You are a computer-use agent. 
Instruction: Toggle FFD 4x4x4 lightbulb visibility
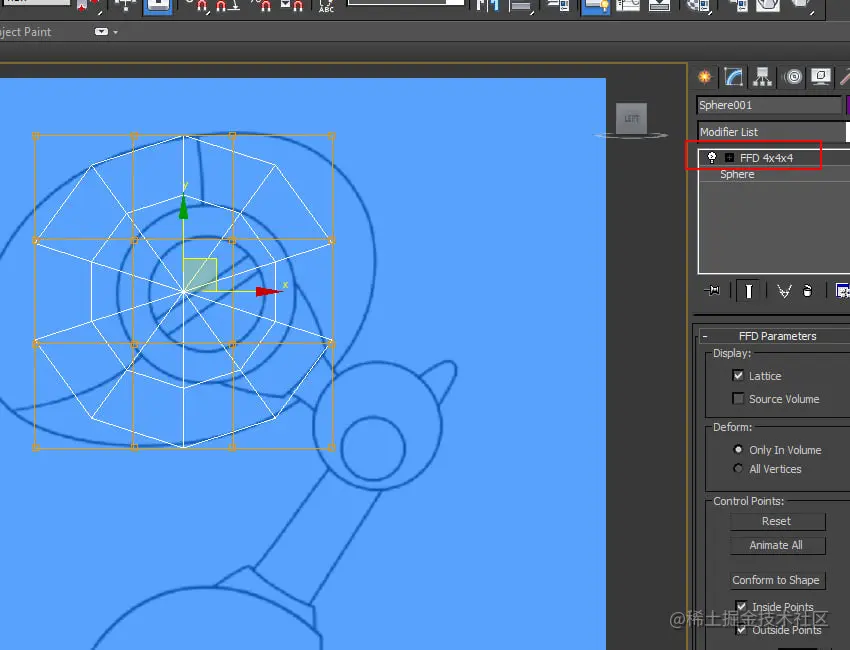tap(712, 158)
